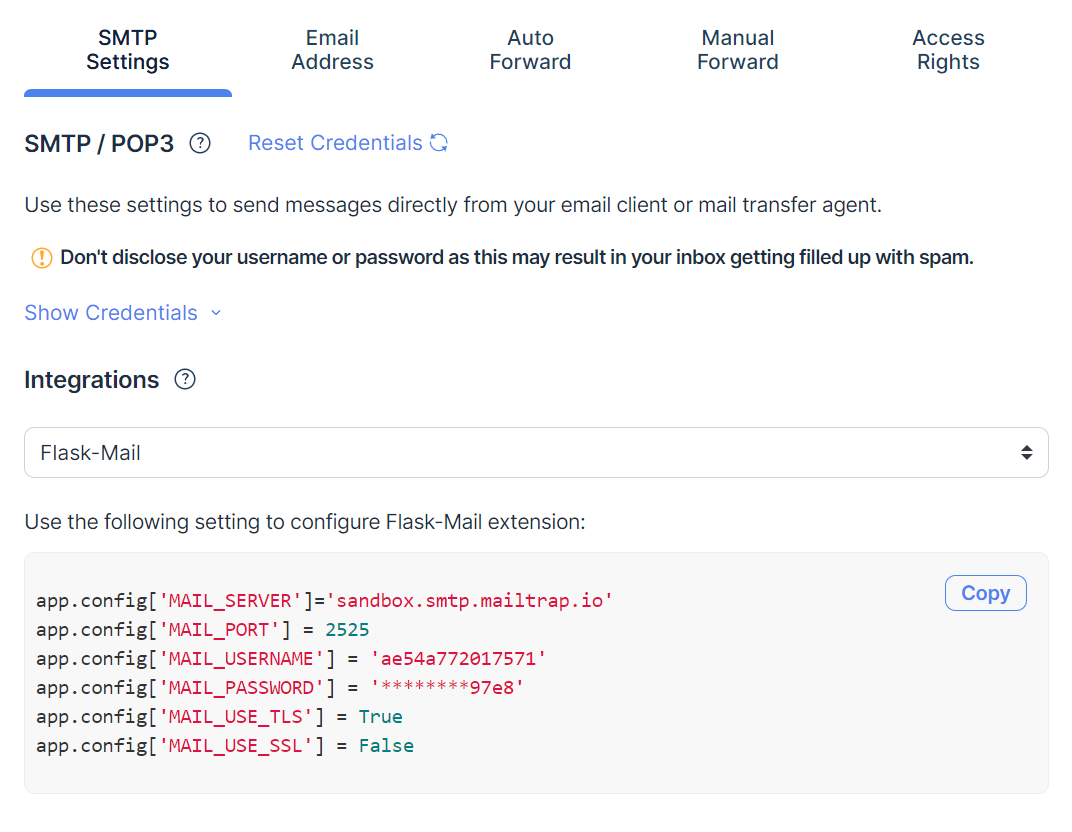The width and height of the screenshot is (1072, 832).
Task: Click the 2525 mail port value
Action: (347, 630)
